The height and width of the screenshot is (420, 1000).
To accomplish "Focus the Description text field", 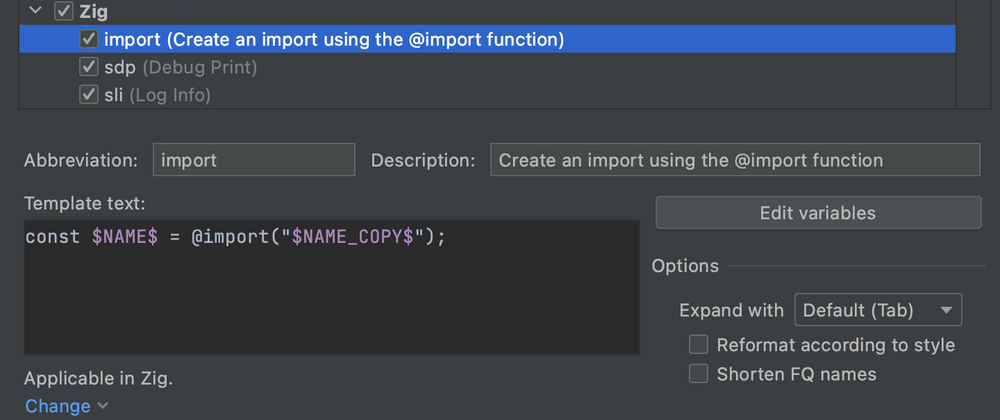I will 734,160.
